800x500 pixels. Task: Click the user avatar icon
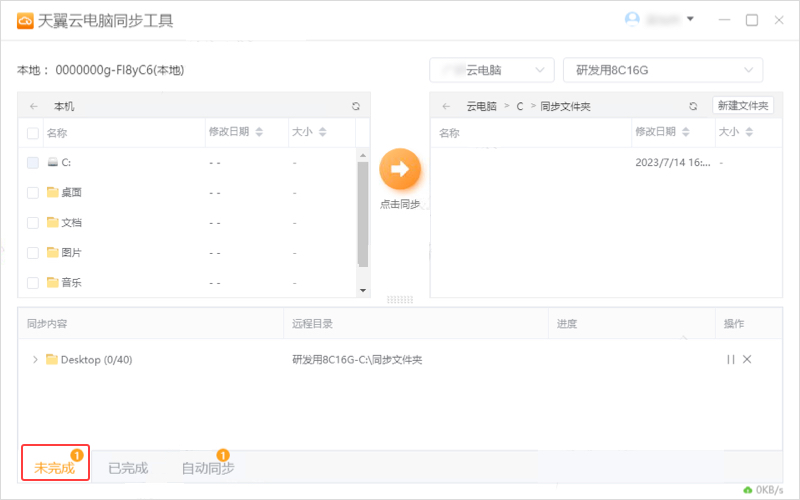pyautogui.click(x=632, y=19)
